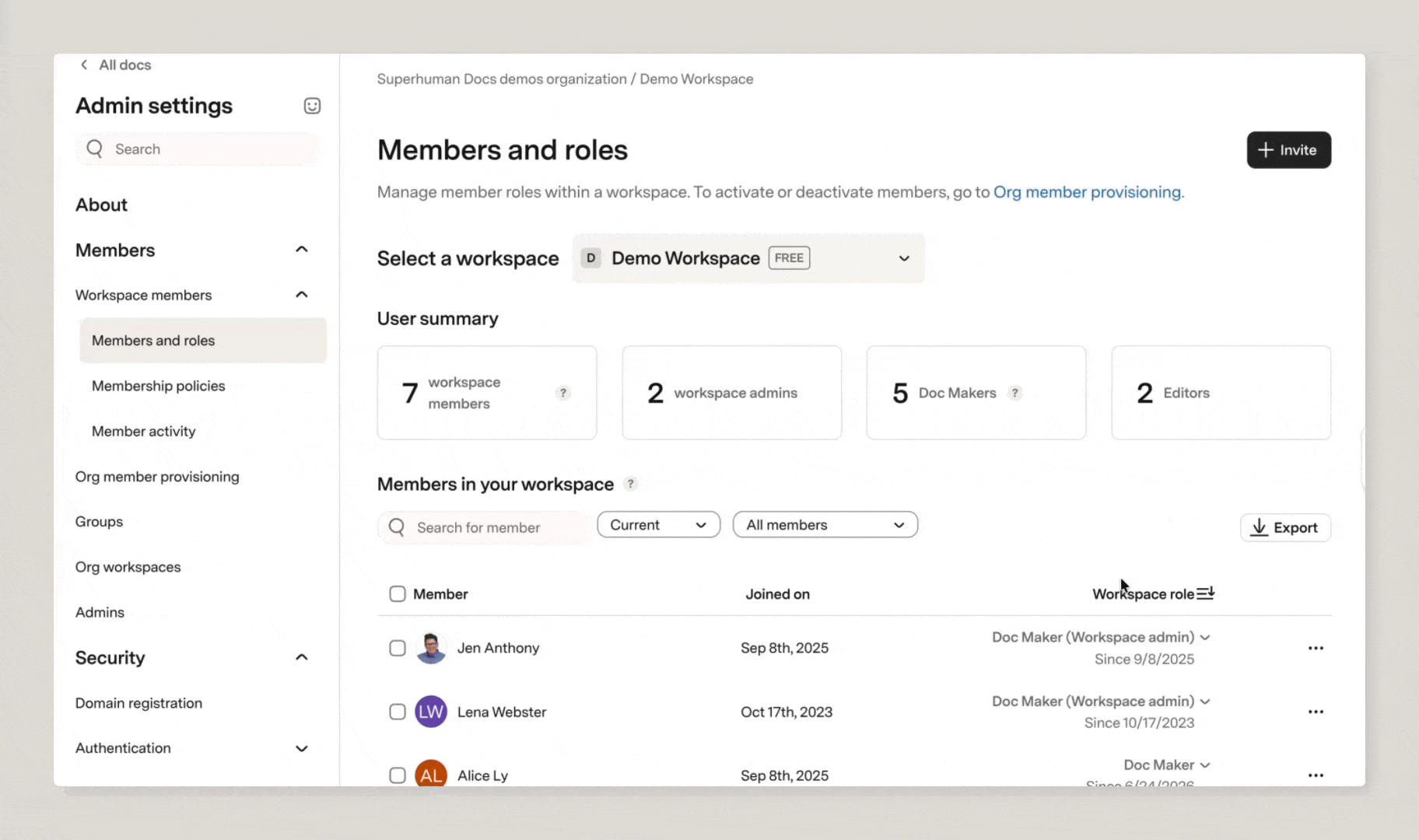
Task: Click the help icon beside Members in your workspace
Action: point(631,484)
